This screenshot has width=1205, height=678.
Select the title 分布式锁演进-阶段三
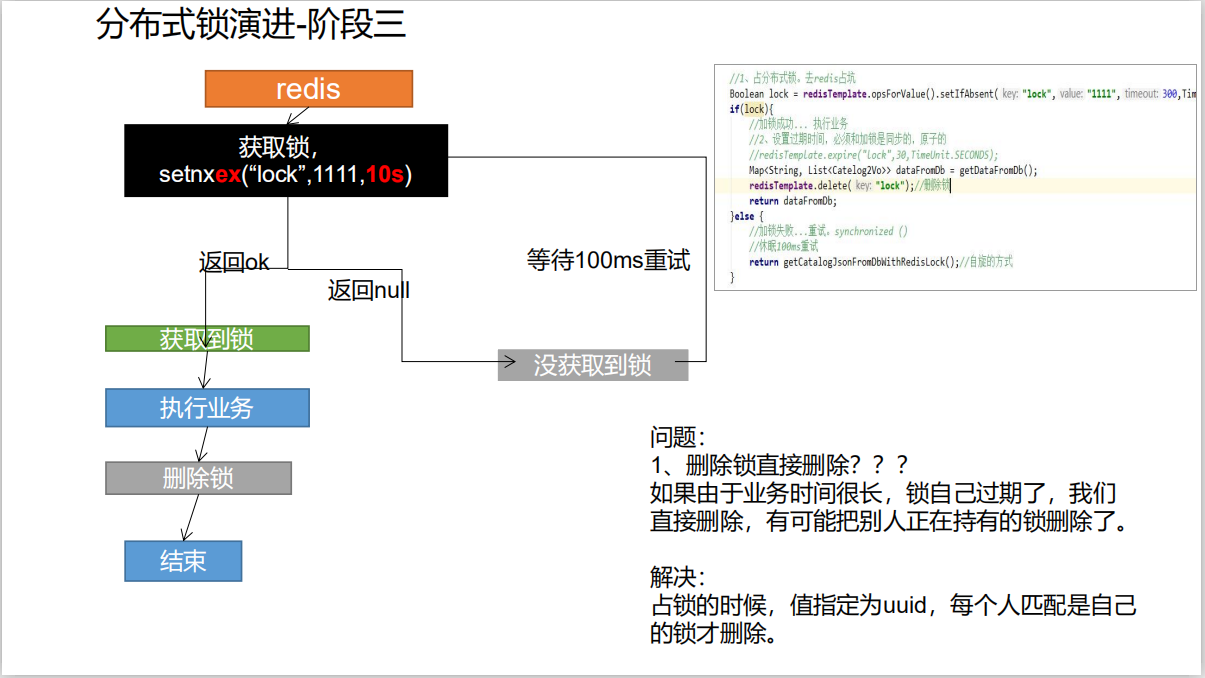(x=253, y=22)
